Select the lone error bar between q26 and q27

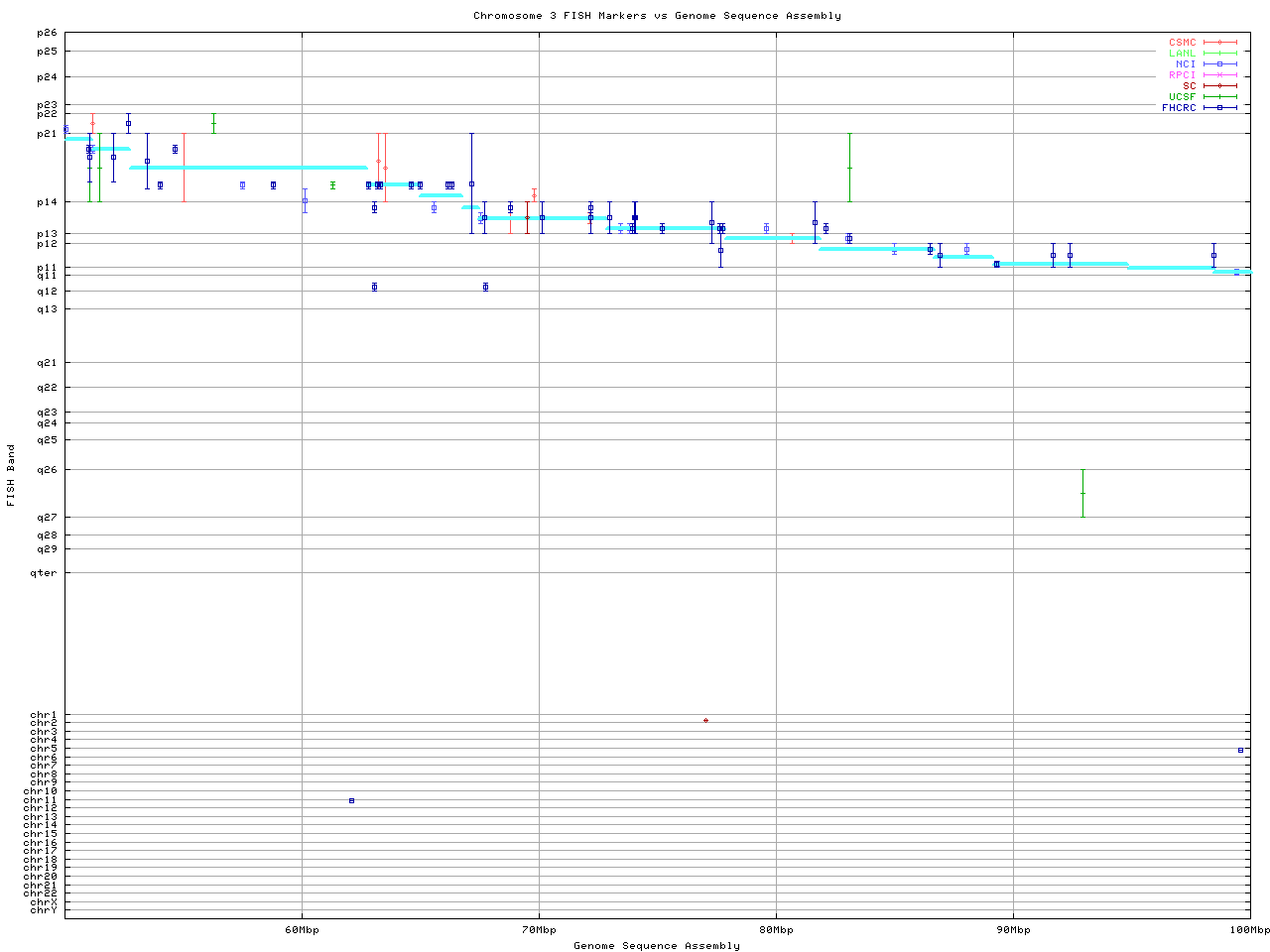coord(1082,493)
